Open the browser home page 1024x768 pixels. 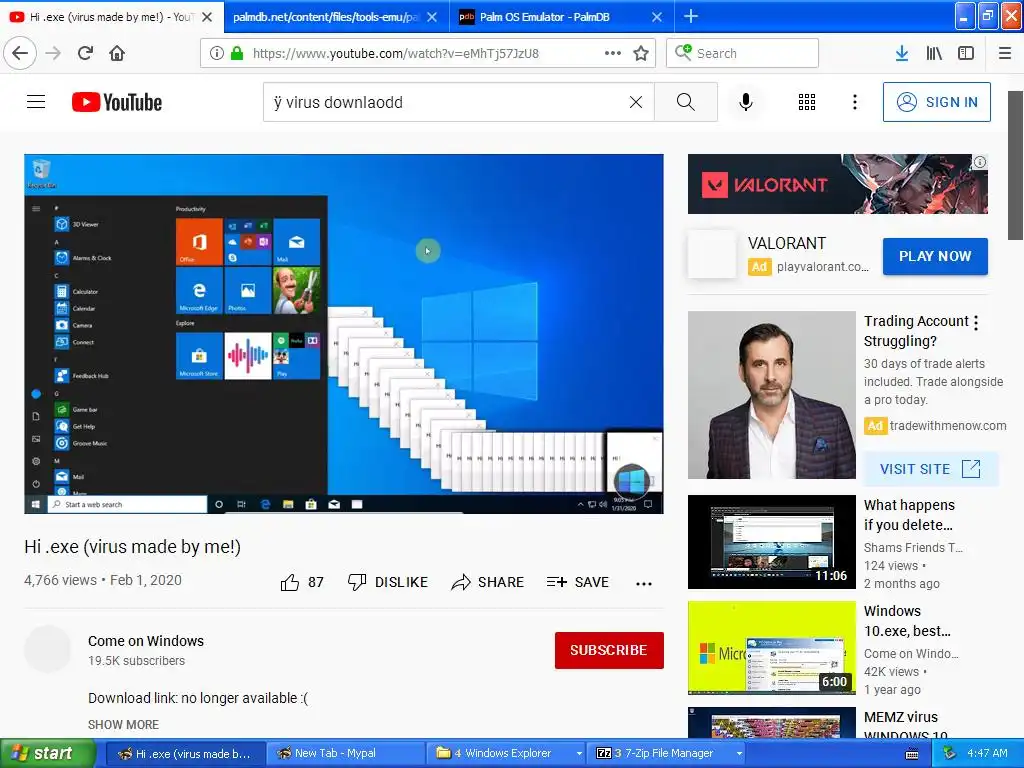click(117, 53)
